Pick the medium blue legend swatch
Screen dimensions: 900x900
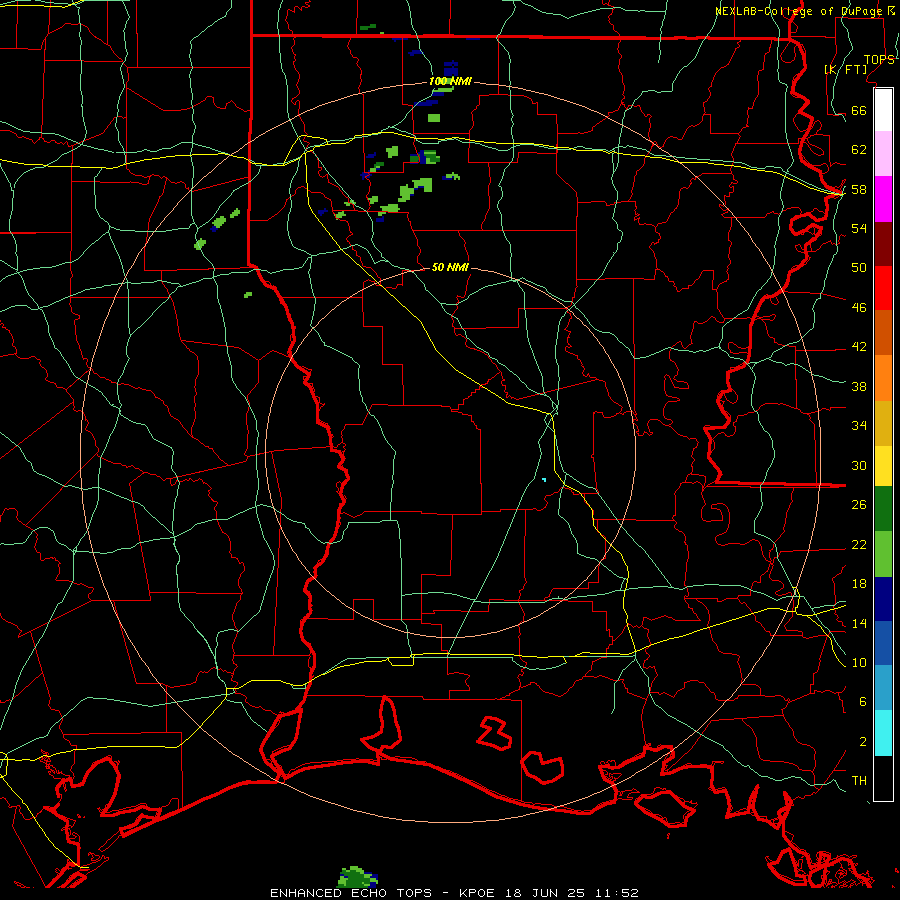tap(883, 643)
